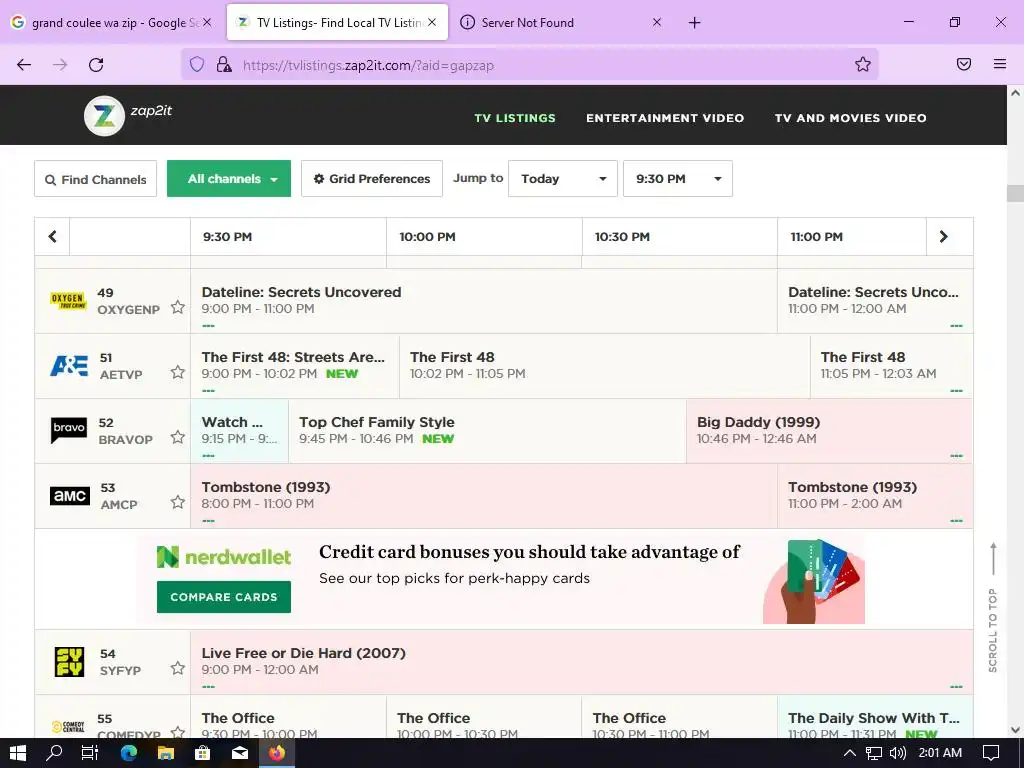The image size is (1024, 768).
Task: Close the Server Not Found tab
Action: click(x=657, y=22)
